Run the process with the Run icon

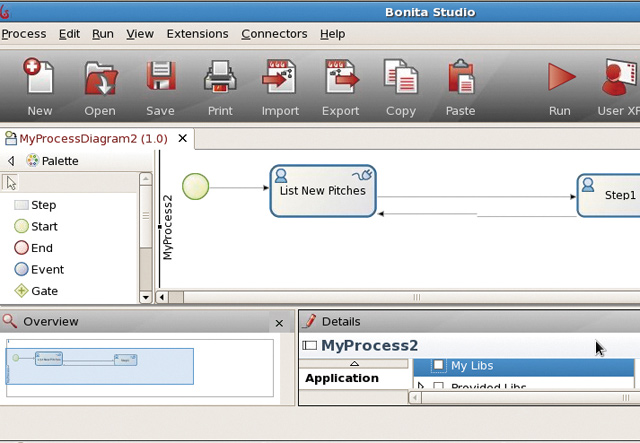tap(561, 76)
